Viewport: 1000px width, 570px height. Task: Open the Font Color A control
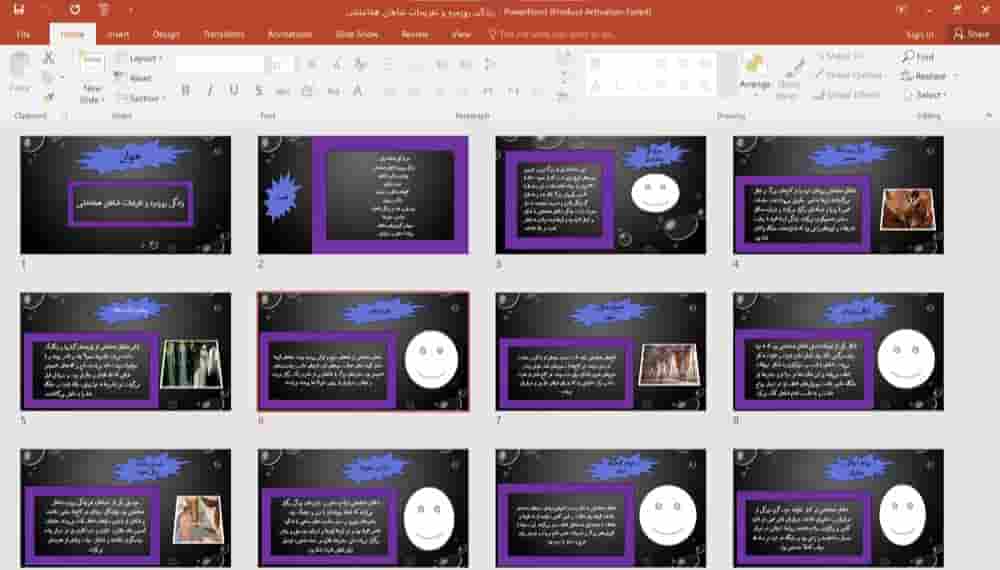pyautogui.click(x=357, y=91)
